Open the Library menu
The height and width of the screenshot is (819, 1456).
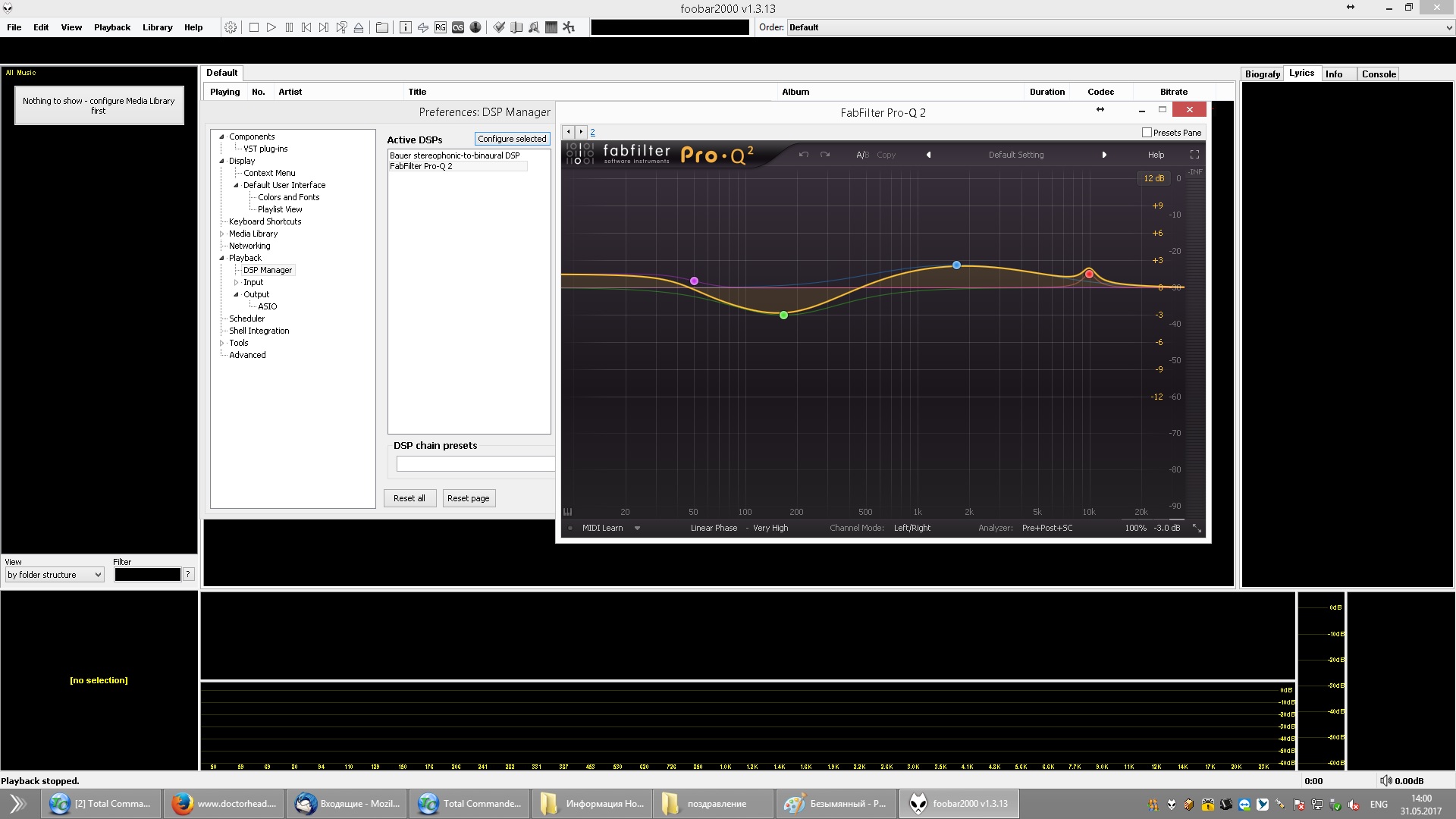click(x=158, y=27)
